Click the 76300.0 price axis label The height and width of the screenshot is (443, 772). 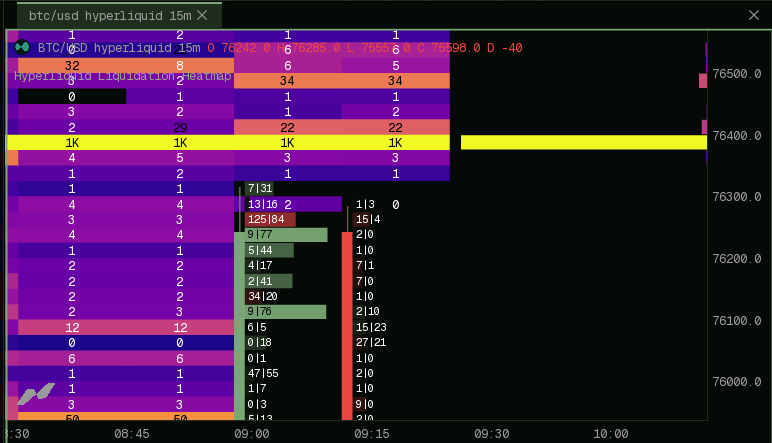[x=737, y=197]
